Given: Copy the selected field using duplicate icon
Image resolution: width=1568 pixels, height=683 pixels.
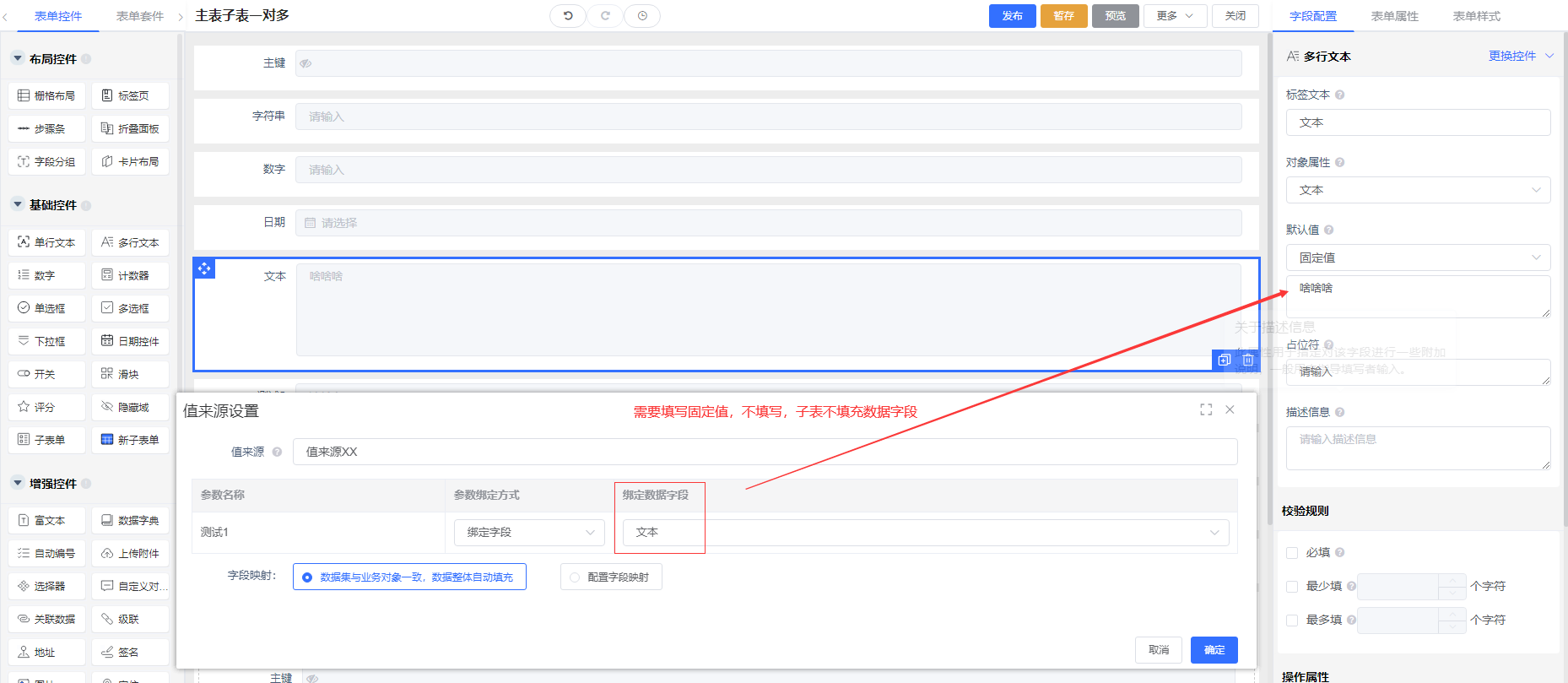Looking at the screenshot, I should 1225,360.
